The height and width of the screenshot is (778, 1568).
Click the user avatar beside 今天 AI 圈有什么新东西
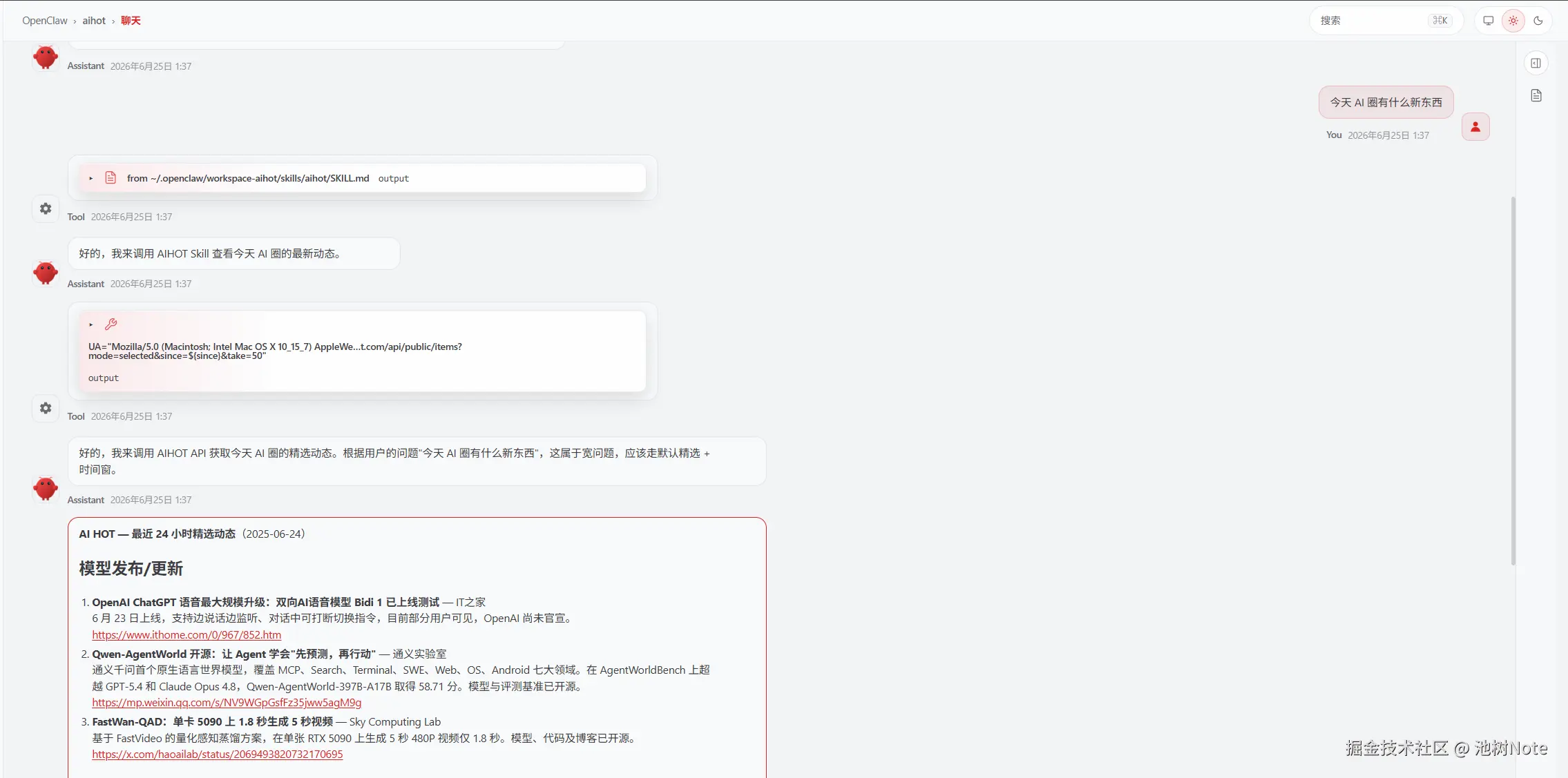1475,127
